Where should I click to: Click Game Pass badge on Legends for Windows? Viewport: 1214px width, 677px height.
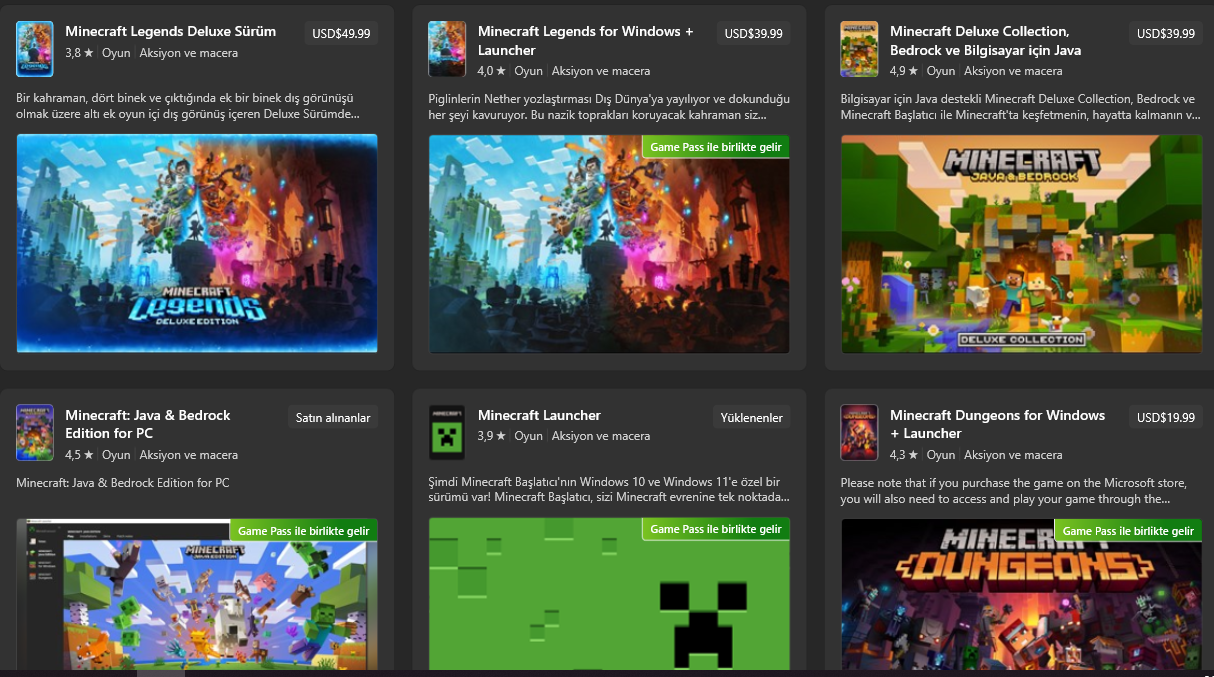(715, 146)
